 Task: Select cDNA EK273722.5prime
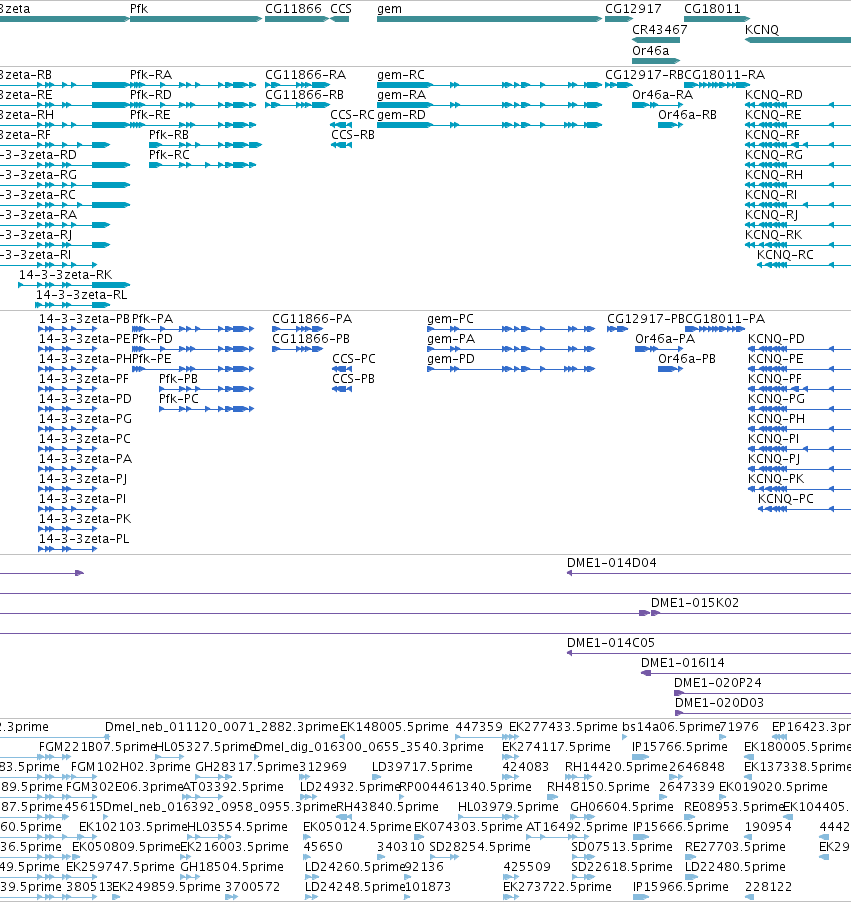point(557,886)
